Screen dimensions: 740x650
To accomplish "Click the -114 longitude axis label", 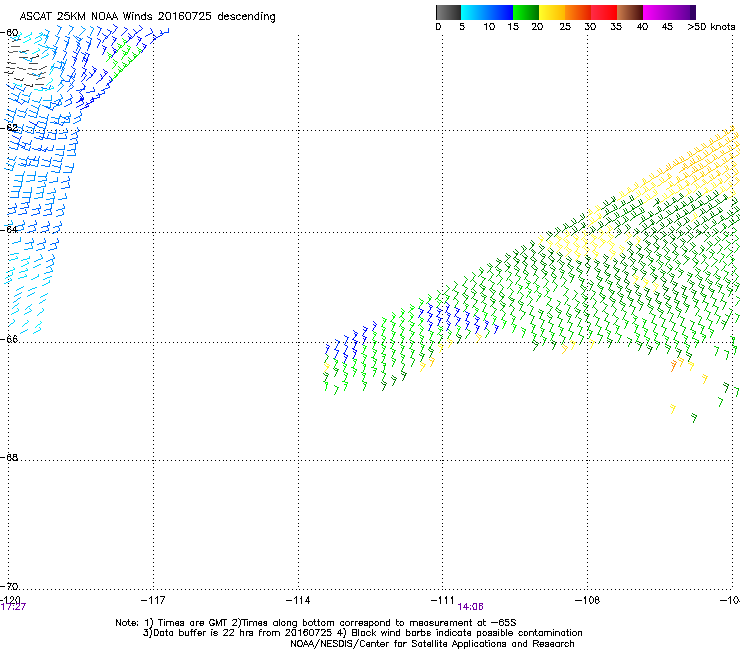I will click(x=298, y=600).
